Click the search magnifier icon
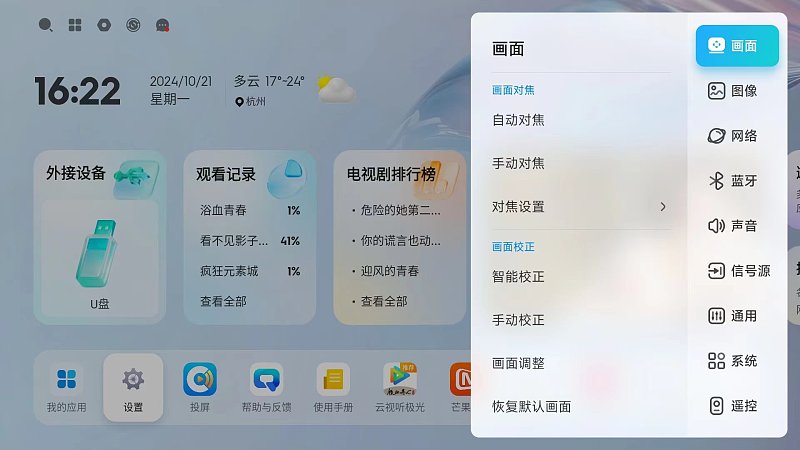Image resolution: width=800 pixels, height=450 pixels. (45, 25)
